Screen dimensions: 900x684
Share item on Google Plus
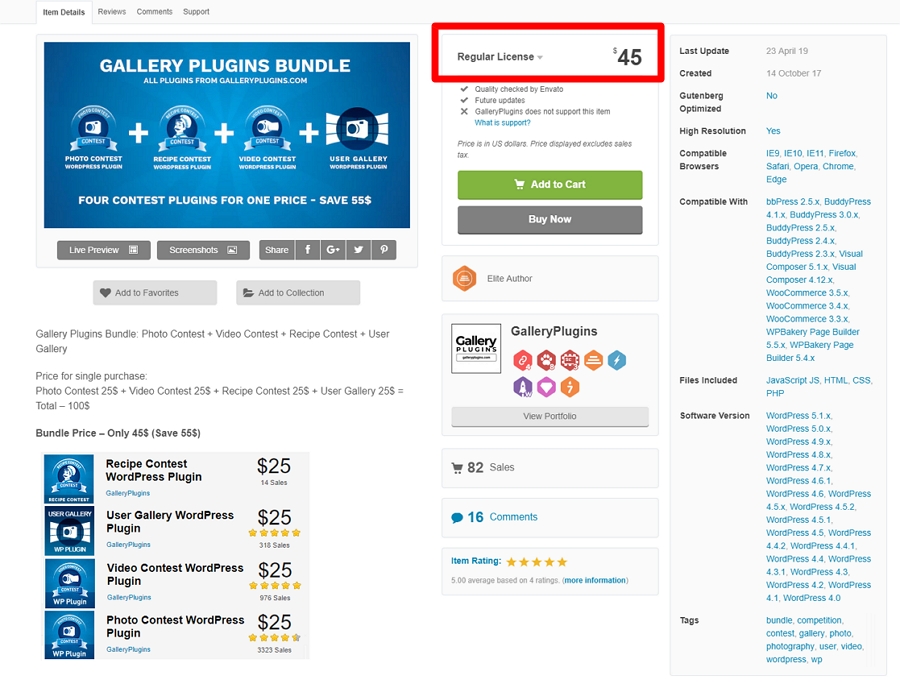[x=333, y=250]
